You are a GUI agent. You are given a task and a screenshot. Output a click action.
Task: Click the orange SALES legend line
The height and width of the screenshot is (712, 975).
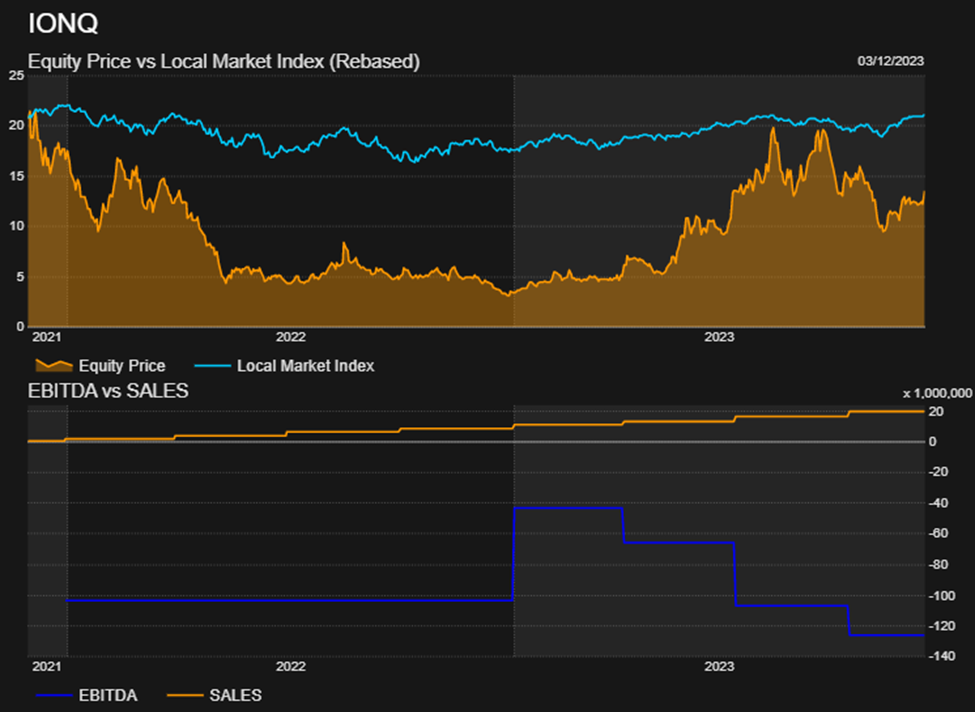tap(185, 695)
